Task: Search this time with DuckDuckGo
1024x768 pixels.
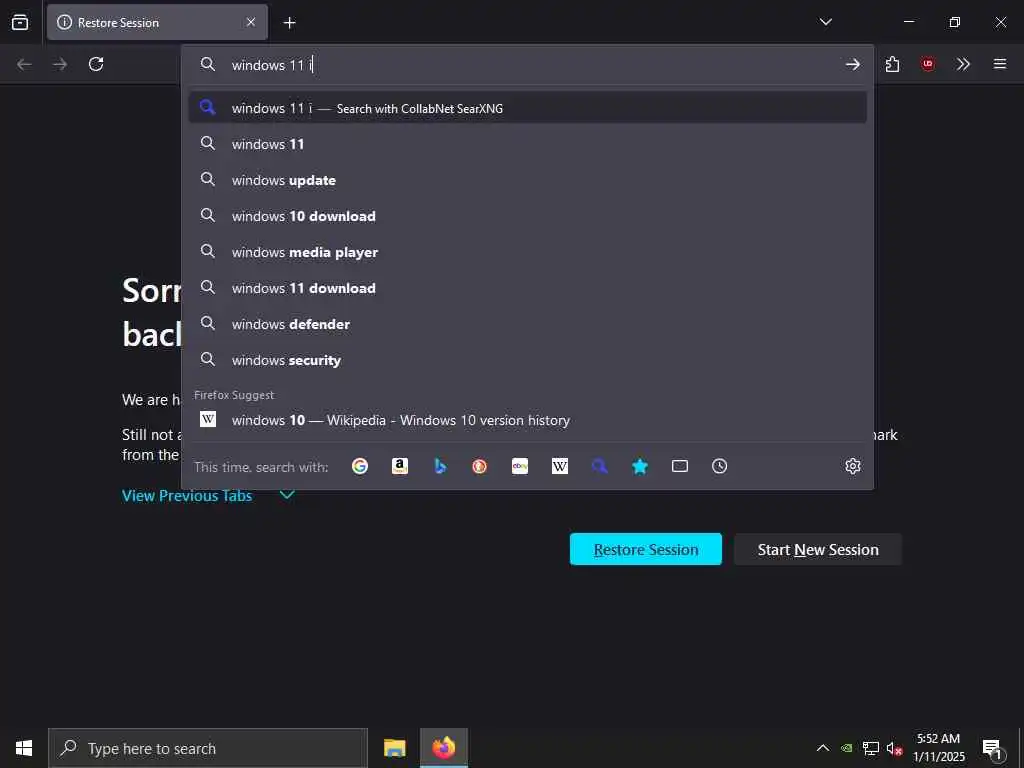Action: click(x=480, y=466)
